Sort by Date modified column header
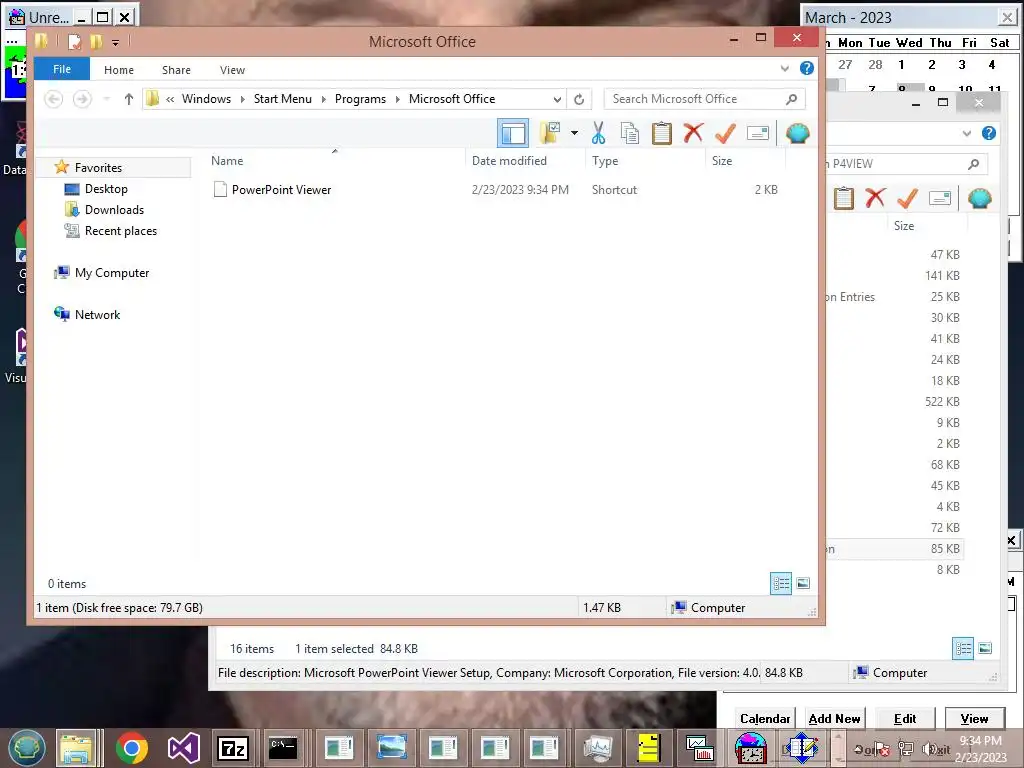1024x768 pixels. 509,161
